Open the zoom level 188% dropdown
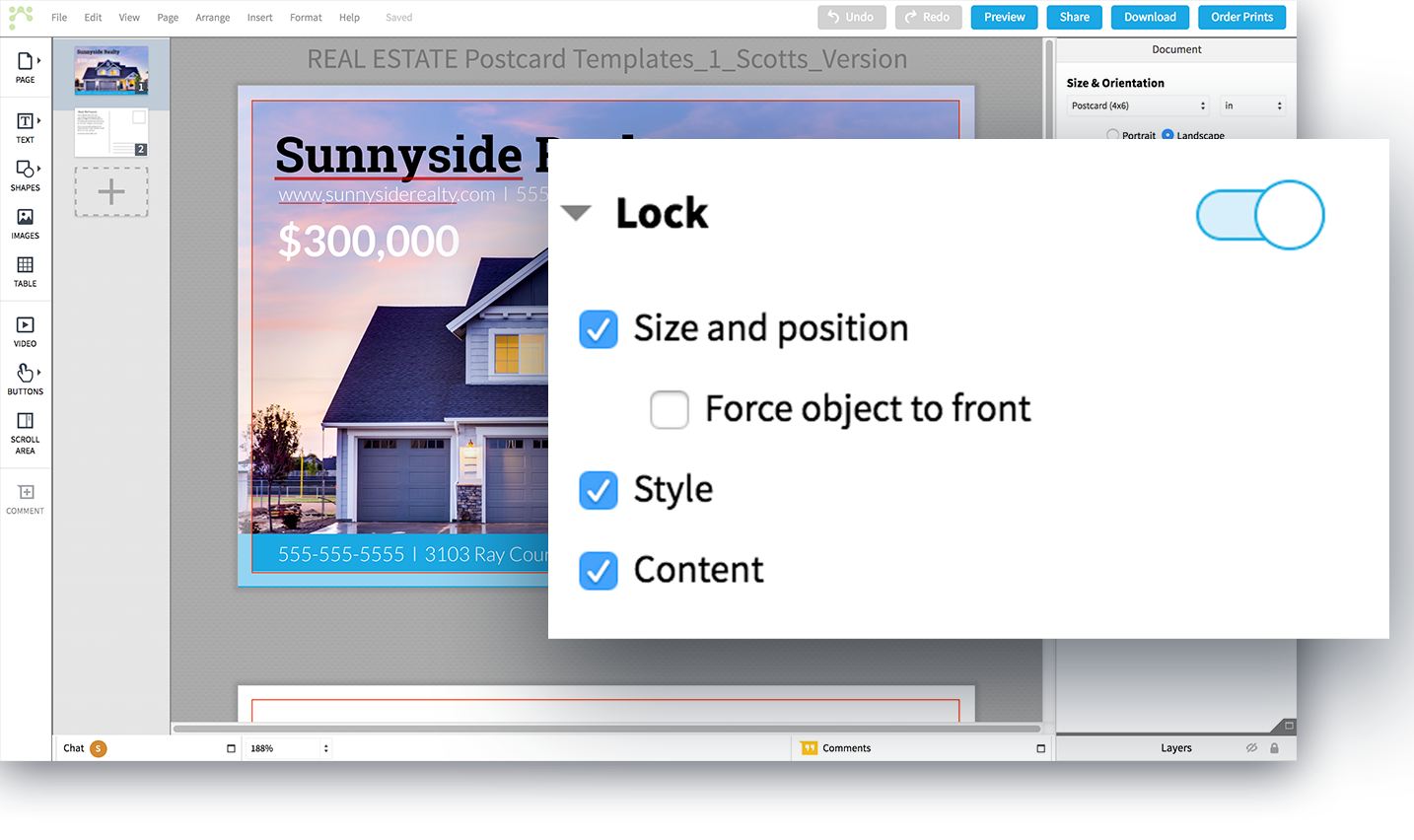 (288, 748)
